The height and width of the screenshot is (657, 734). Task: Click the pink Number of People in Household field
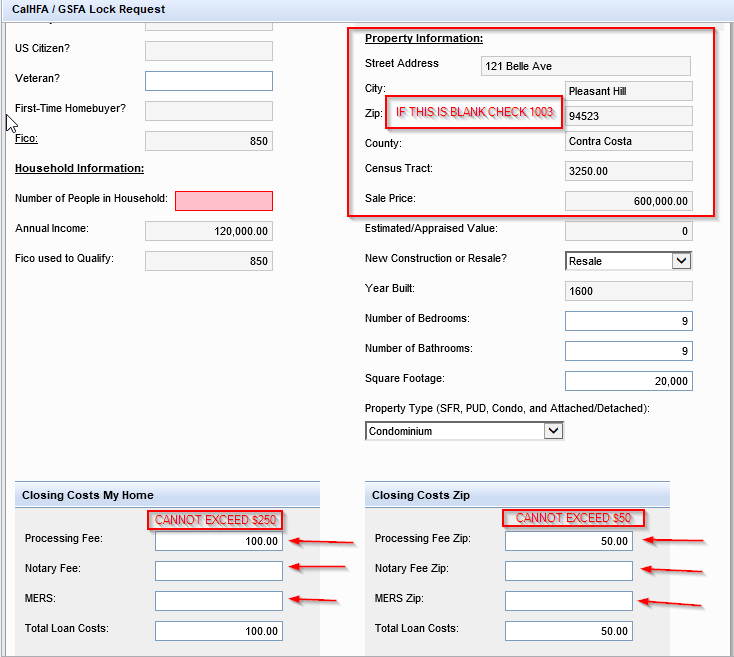224,201
